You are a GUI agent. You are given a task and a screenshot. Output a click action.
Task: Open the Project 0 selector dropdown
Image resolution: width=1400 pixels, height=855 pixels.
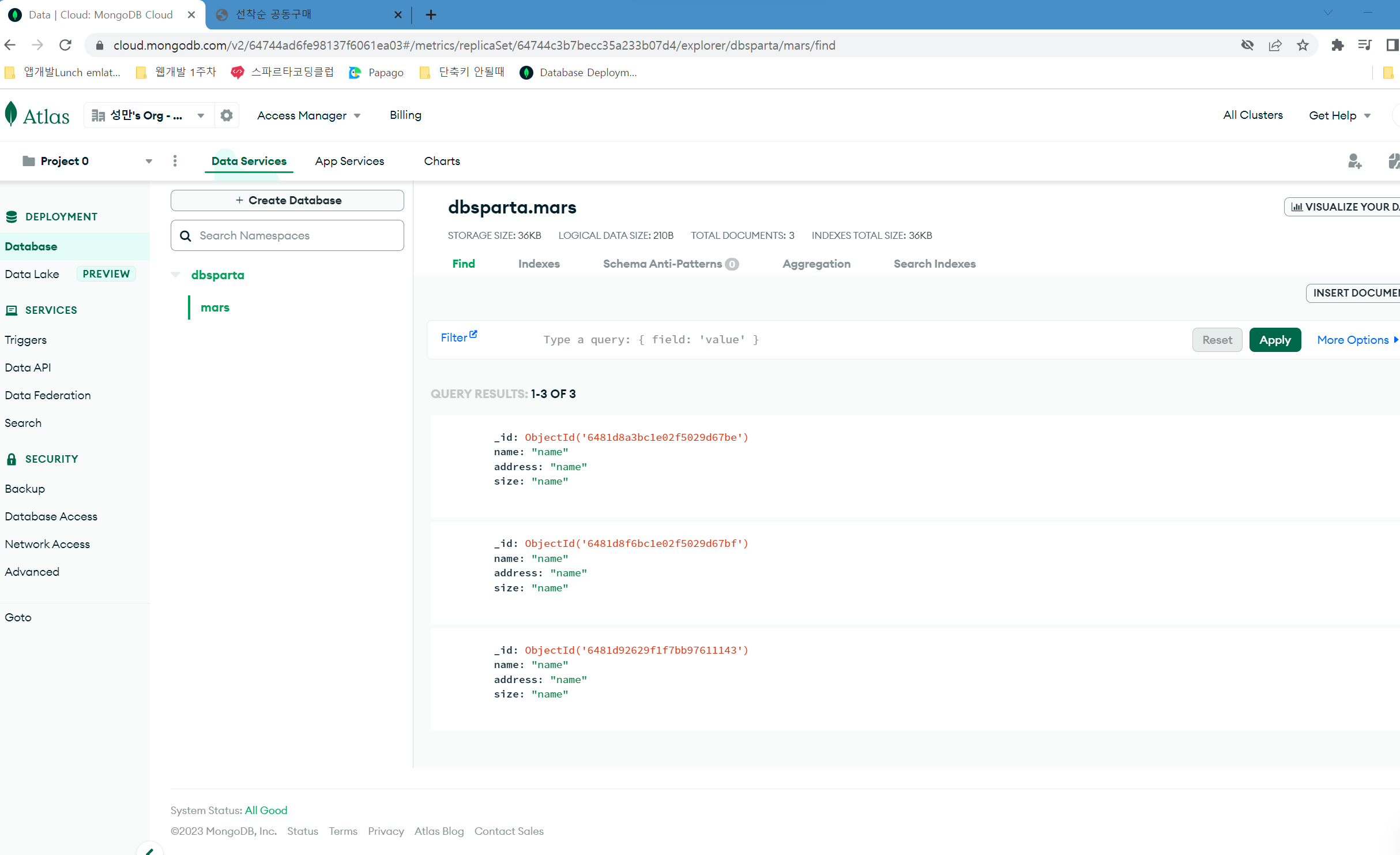tap(86, 161)
